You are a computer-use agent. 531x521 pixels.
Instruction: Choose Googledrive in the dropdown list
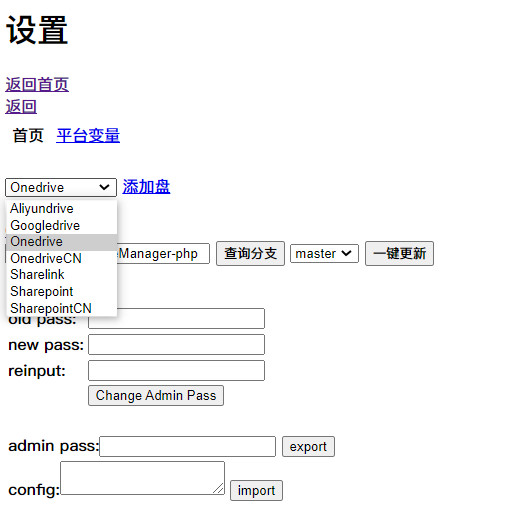coord(62,225)
